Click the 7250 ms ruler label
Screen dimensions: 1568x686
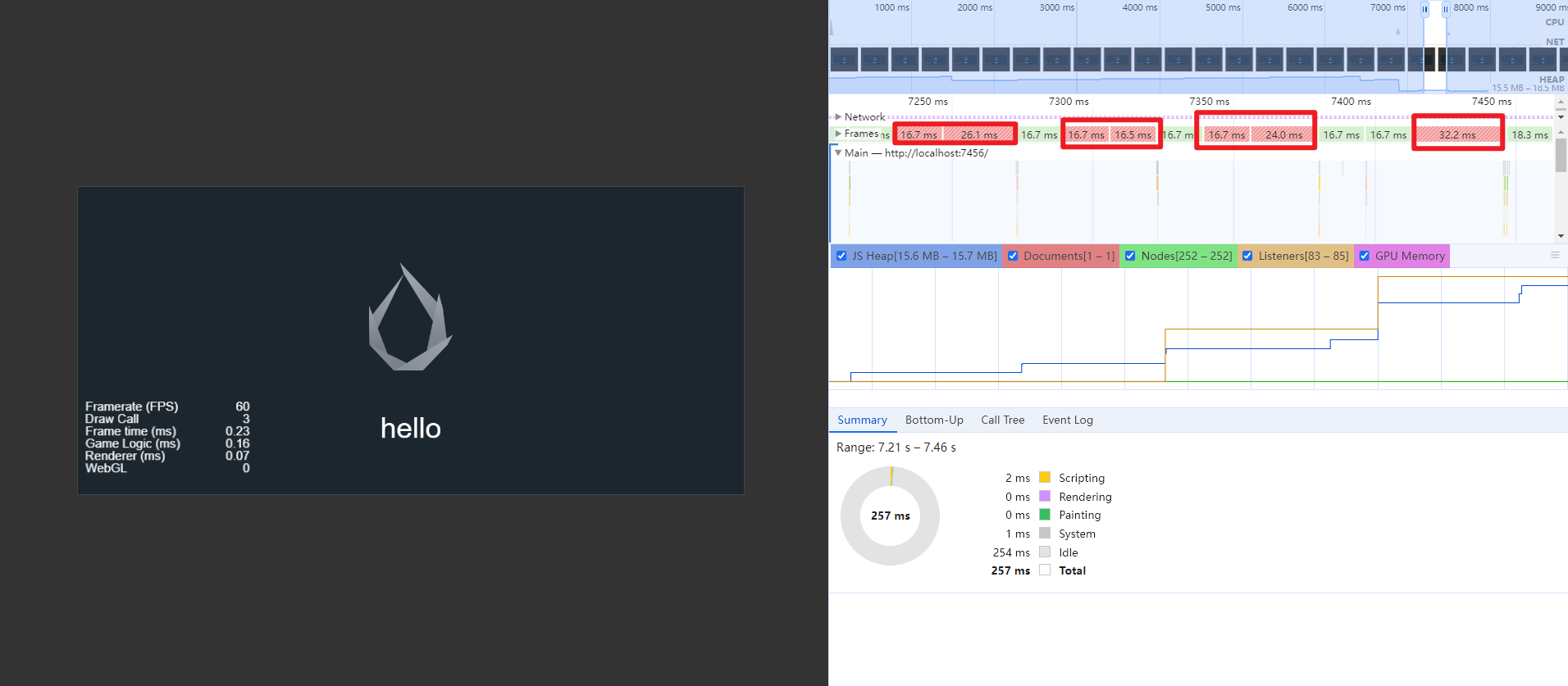pyautogui.click(x=928, y=102)
